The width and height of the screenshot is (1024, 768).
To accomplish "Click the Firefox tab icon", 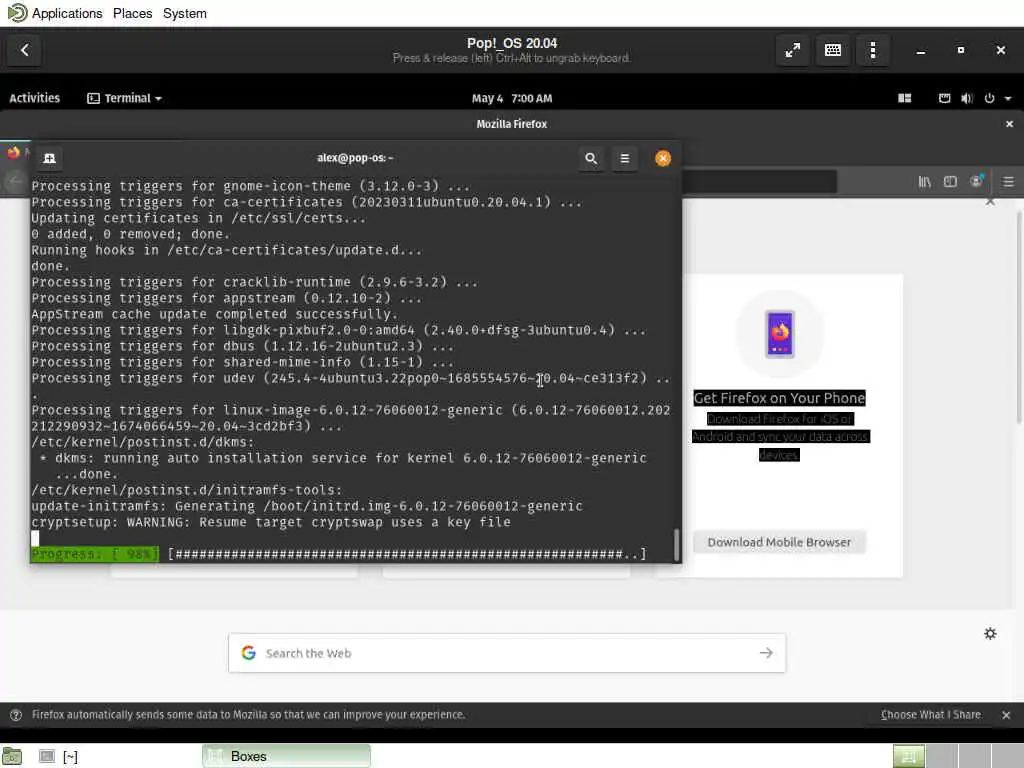I will (x=13, y=153).
